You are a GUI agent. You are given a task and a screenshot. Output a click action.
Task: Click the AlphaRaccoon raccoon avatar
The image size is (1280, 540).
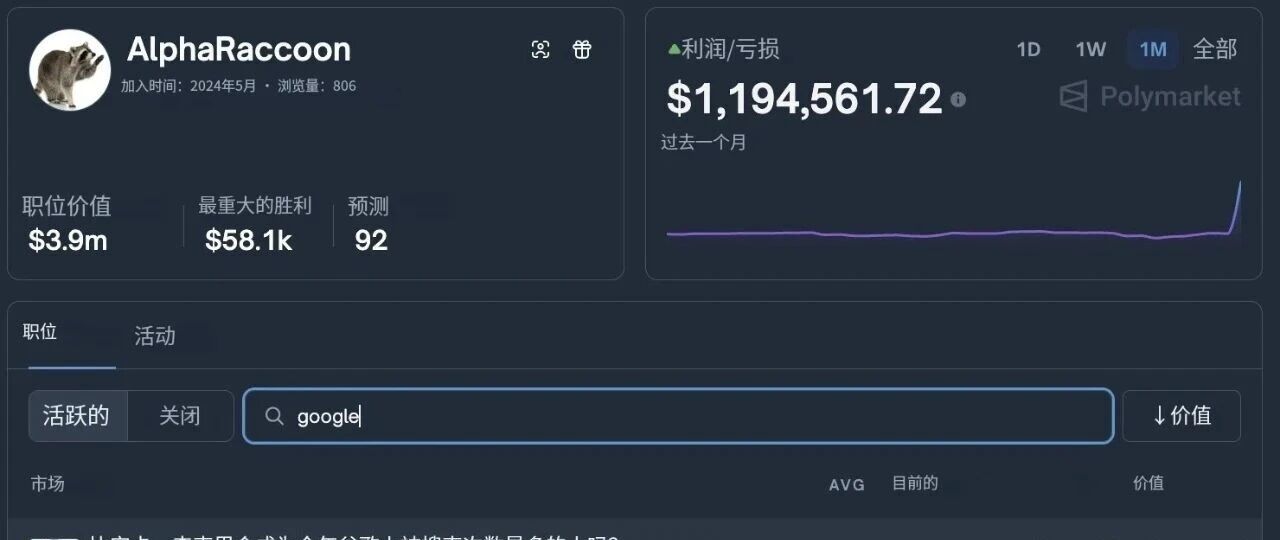[69, 69]
